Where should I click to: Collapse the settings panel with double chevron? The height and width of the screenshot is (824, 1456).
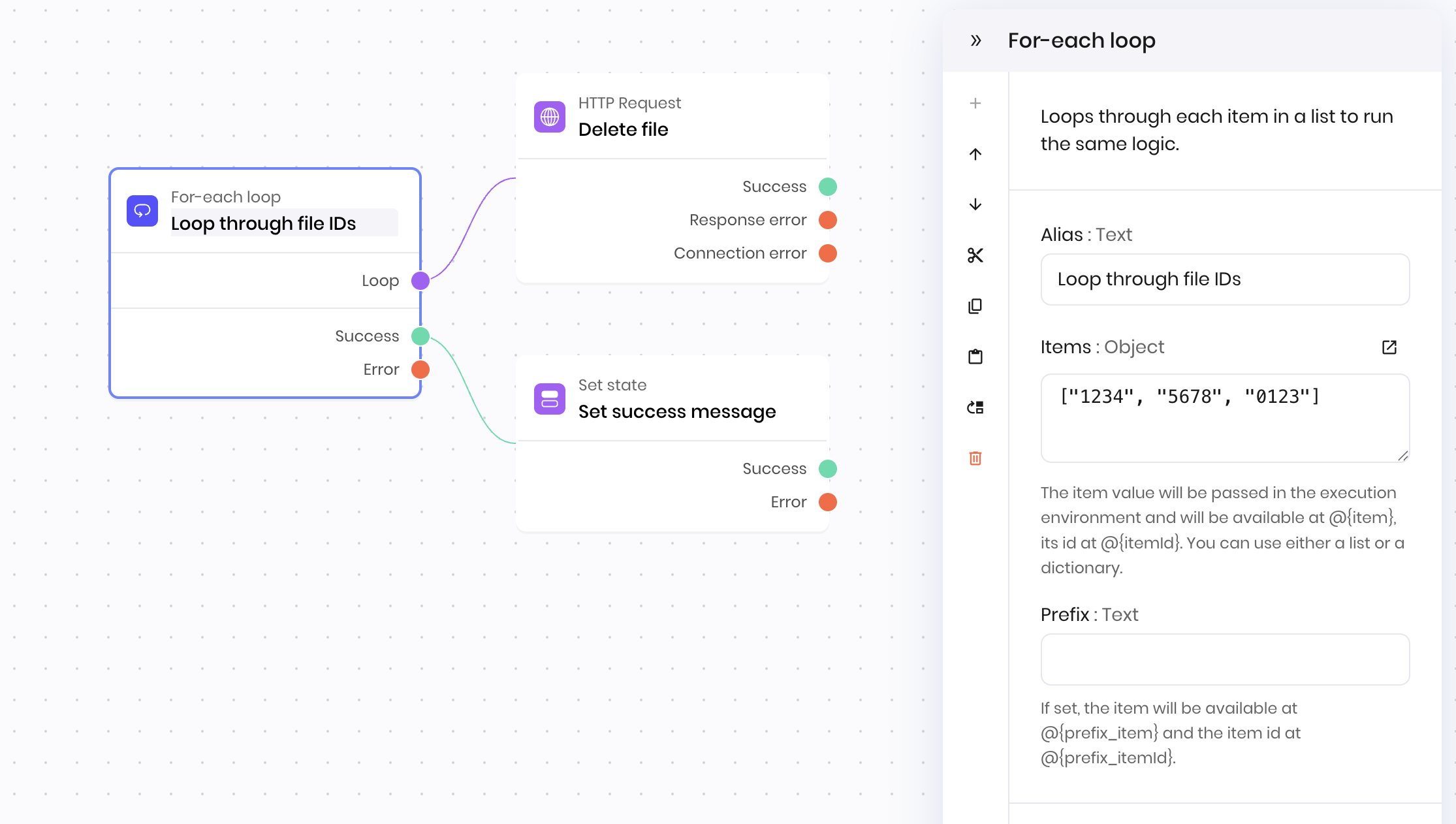click(975, 40)
